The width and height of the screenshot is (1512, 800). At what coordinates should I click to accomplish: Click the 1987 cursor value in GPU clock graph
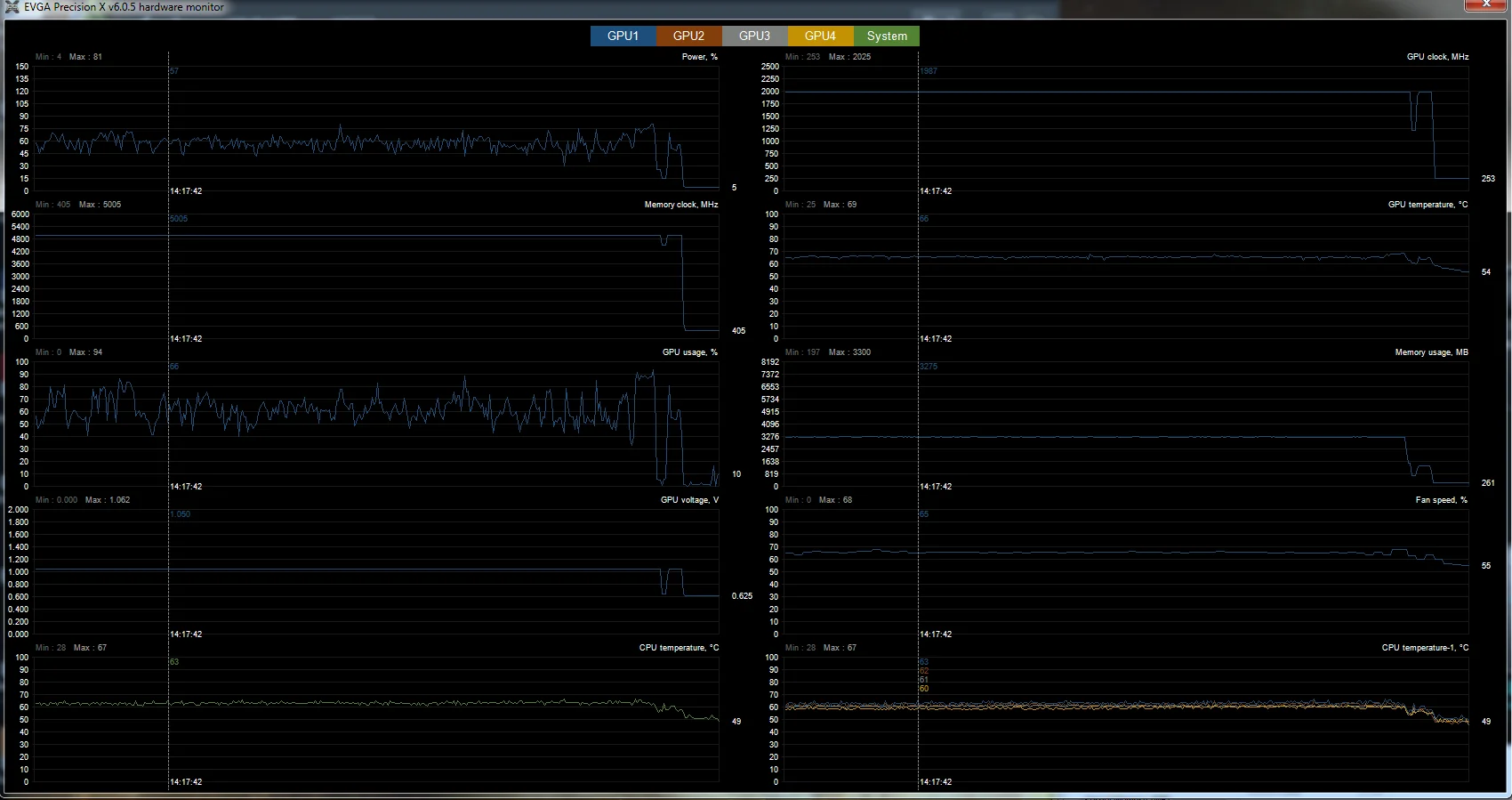(x=929, y=71)
